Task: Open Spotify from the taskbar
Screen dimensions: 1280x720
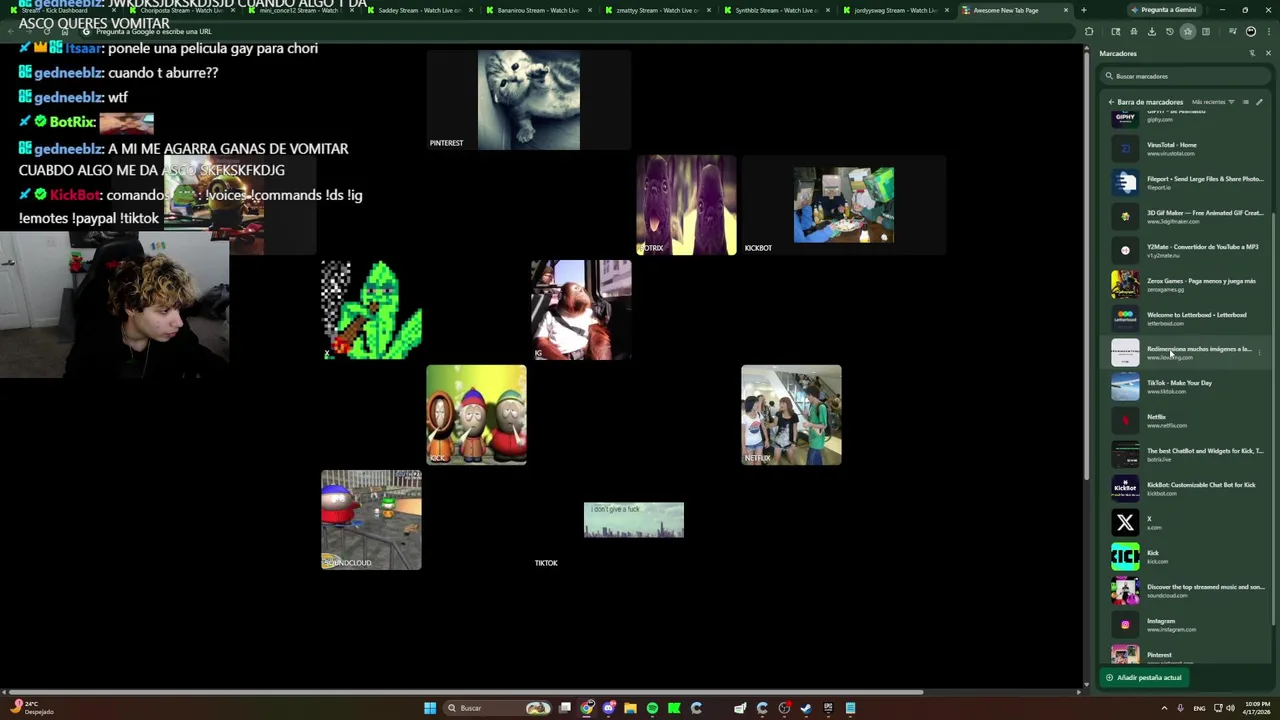Action: [652, 708]
